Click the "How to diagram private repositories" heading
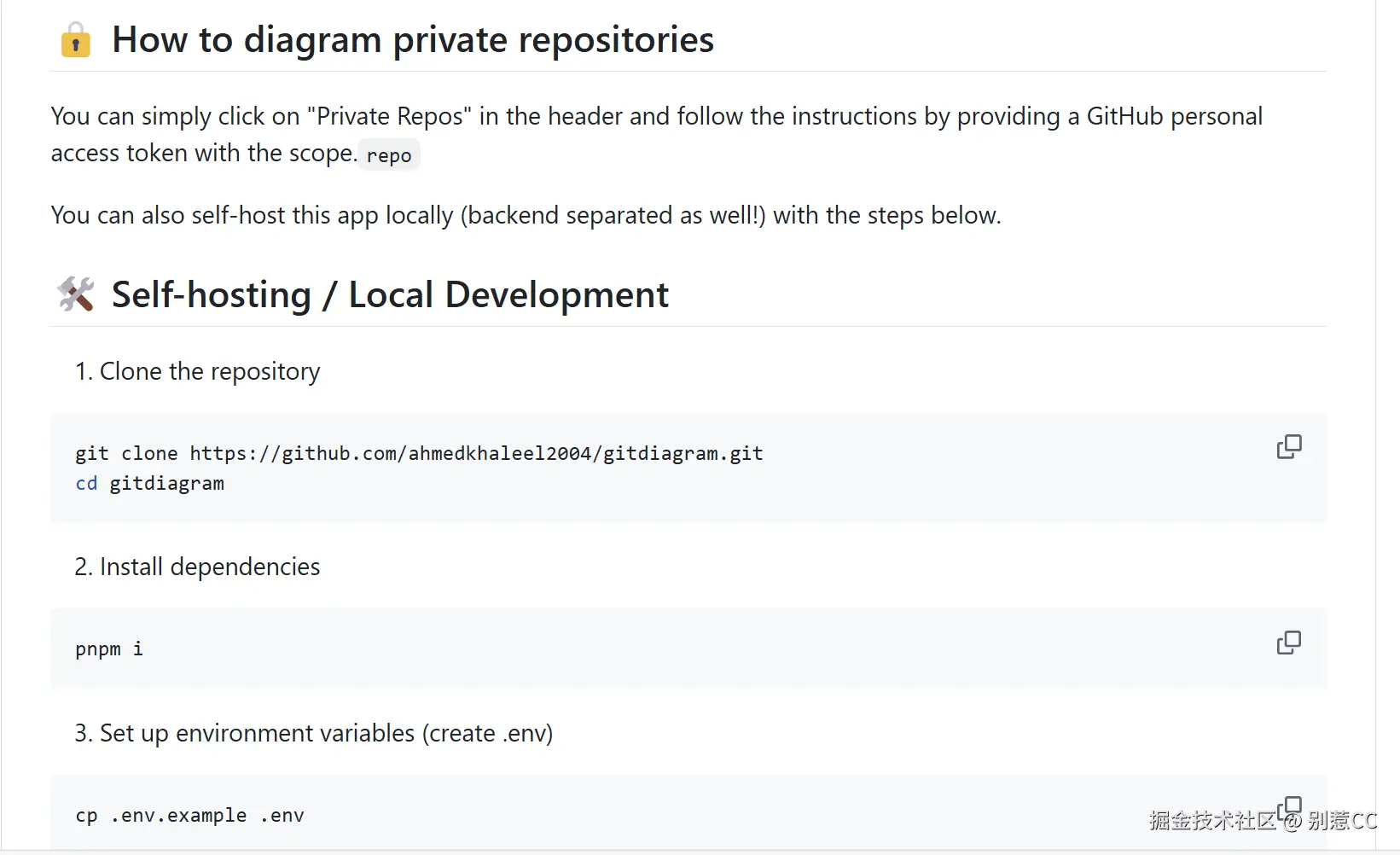Viewport: 1400px width, 855px height. [x=413, y=40]
